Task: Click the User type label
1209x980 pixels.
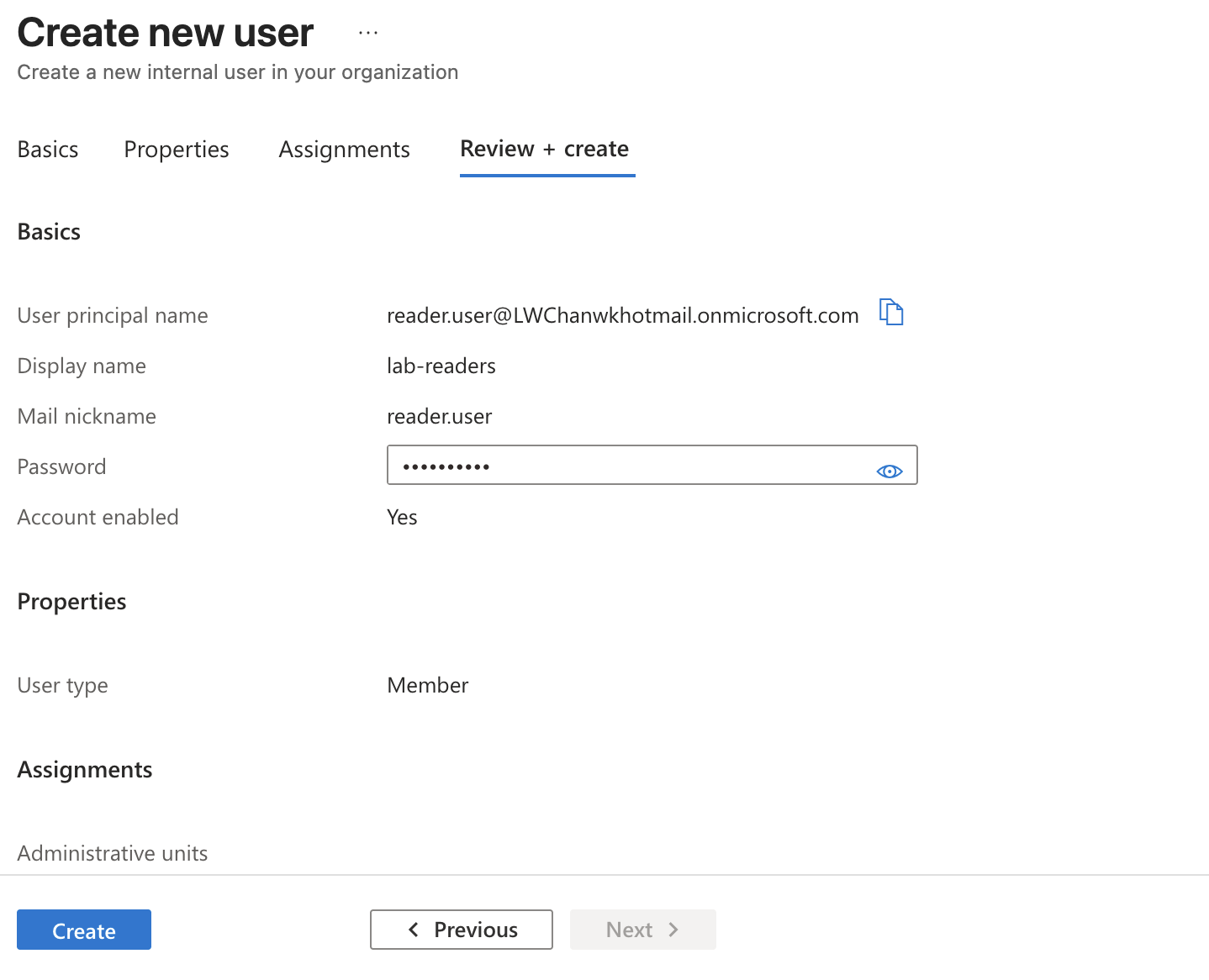Action: (62, 686)
